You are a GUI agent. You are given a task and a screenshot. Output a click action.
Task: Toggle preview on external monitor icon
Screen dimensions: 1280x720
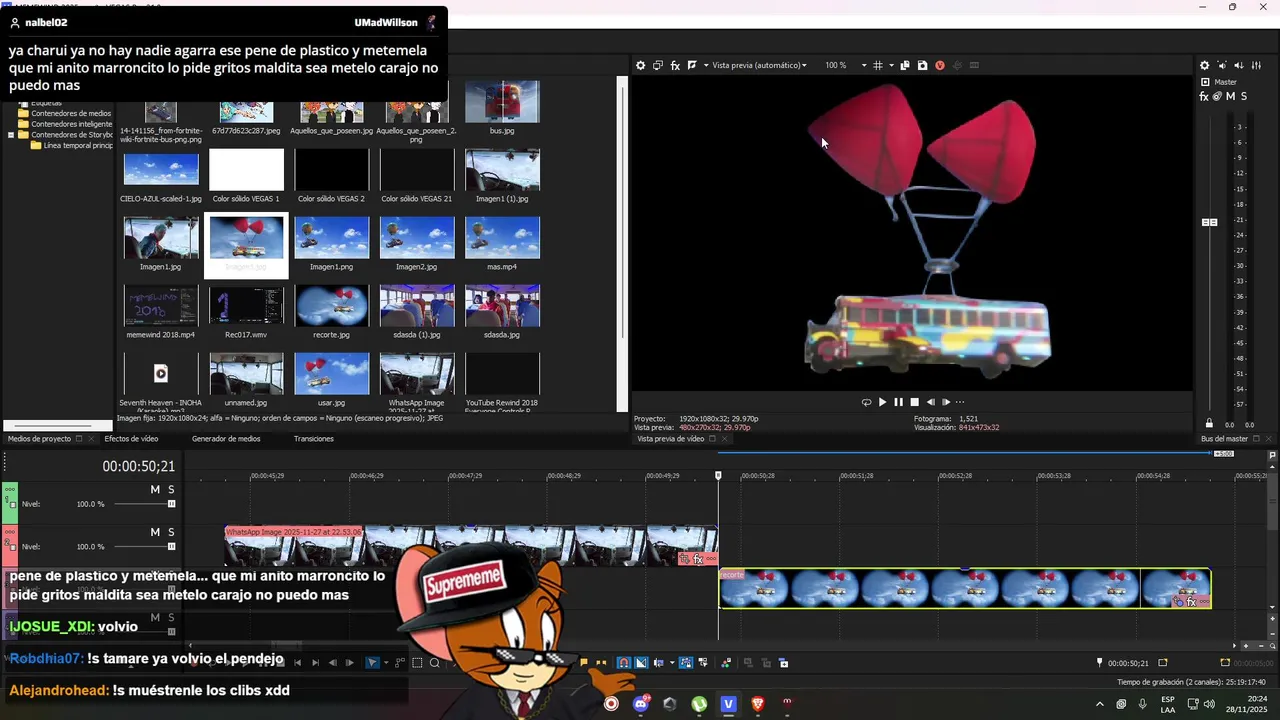tap(658, 65)
